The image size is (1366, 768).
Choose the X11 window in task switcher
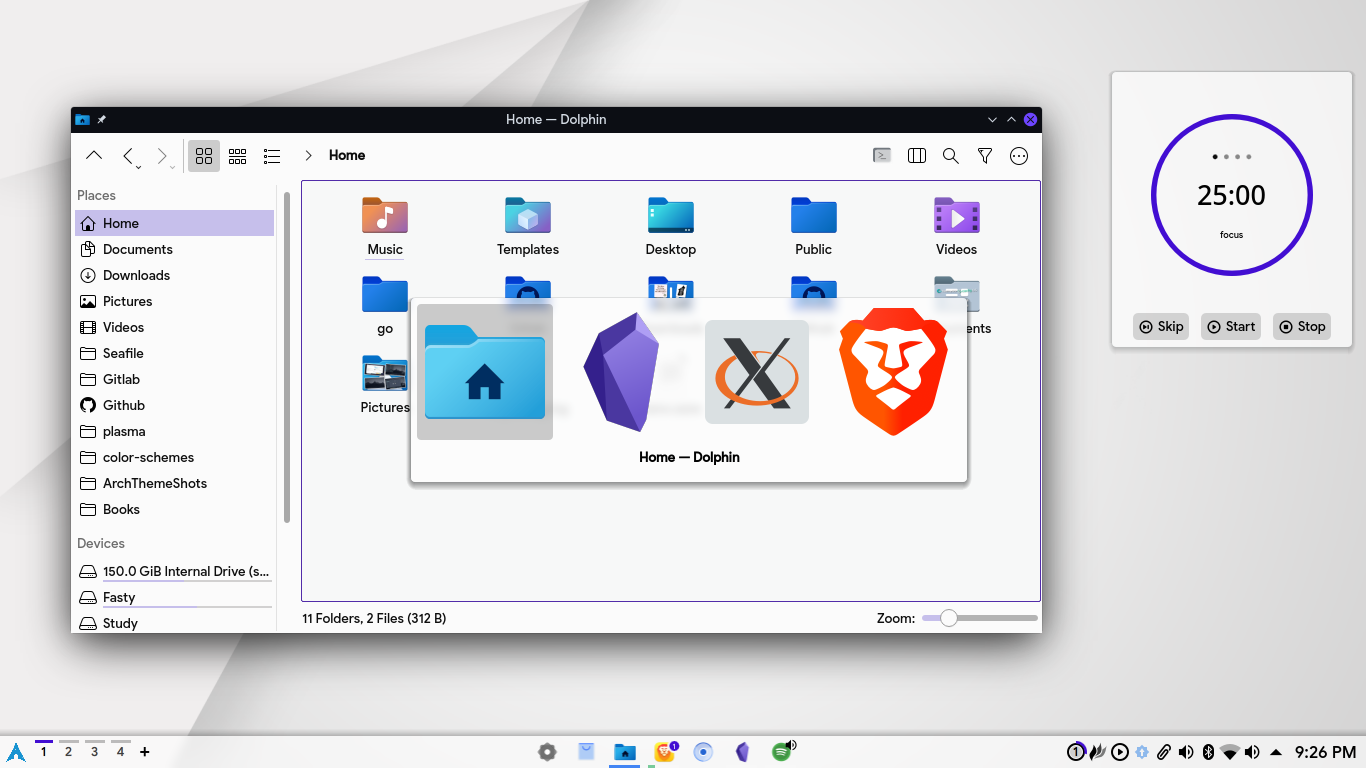point(757,372)
